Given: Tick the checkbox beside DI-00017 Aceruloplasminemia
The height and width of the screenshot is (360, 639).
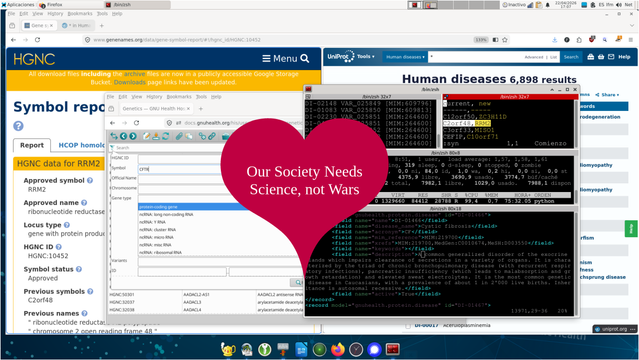Looking at the screenshot, I should (408, 326).
